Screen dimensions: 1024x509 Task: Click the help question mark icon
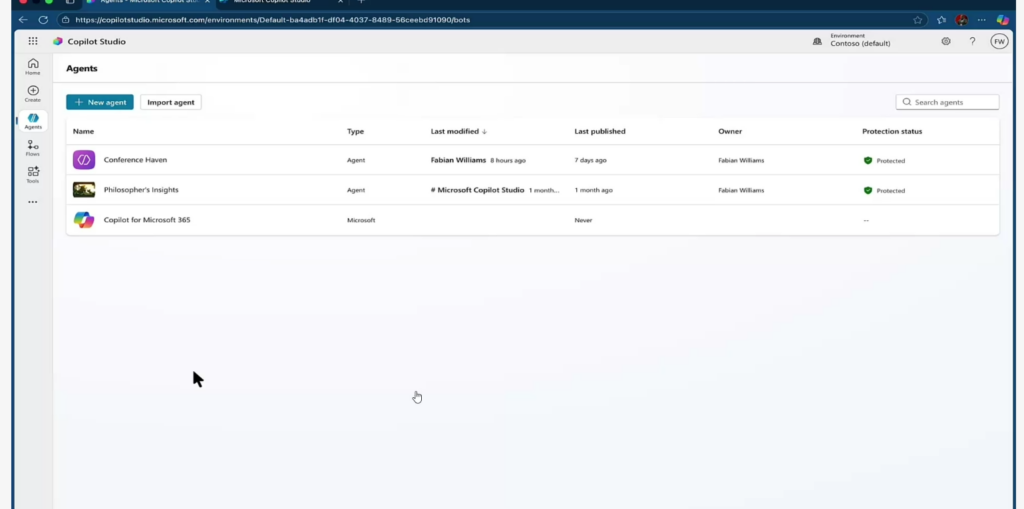pyautogui.click(x=972, y=42)
